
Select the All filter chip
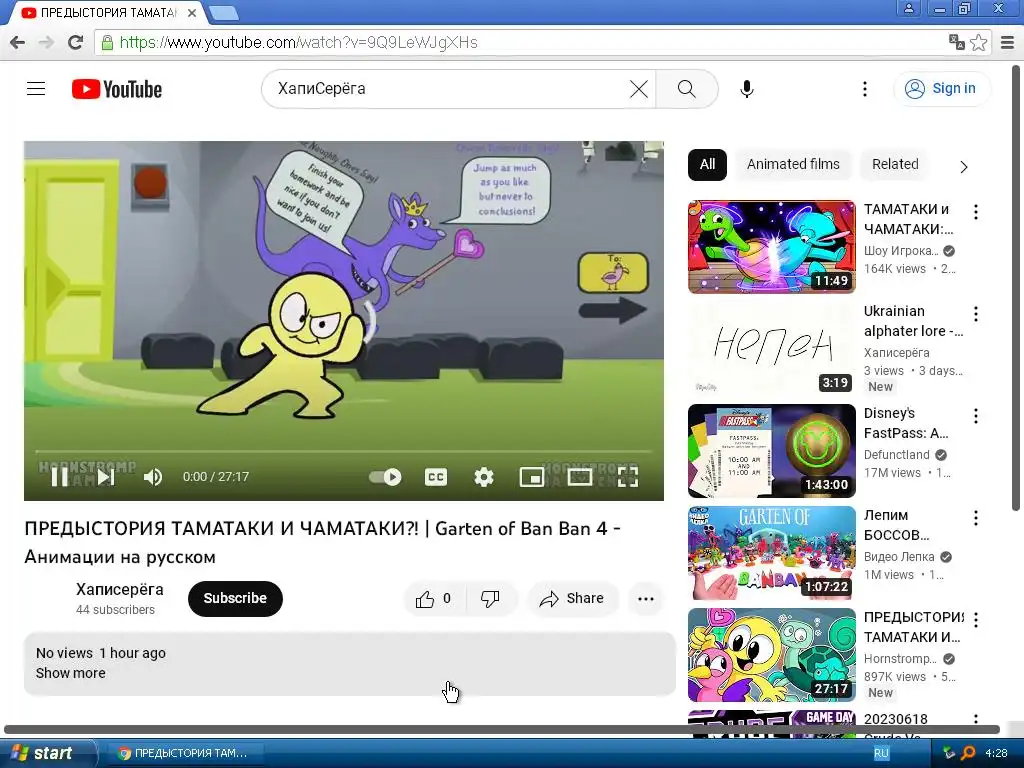click(x=707, y=165)
